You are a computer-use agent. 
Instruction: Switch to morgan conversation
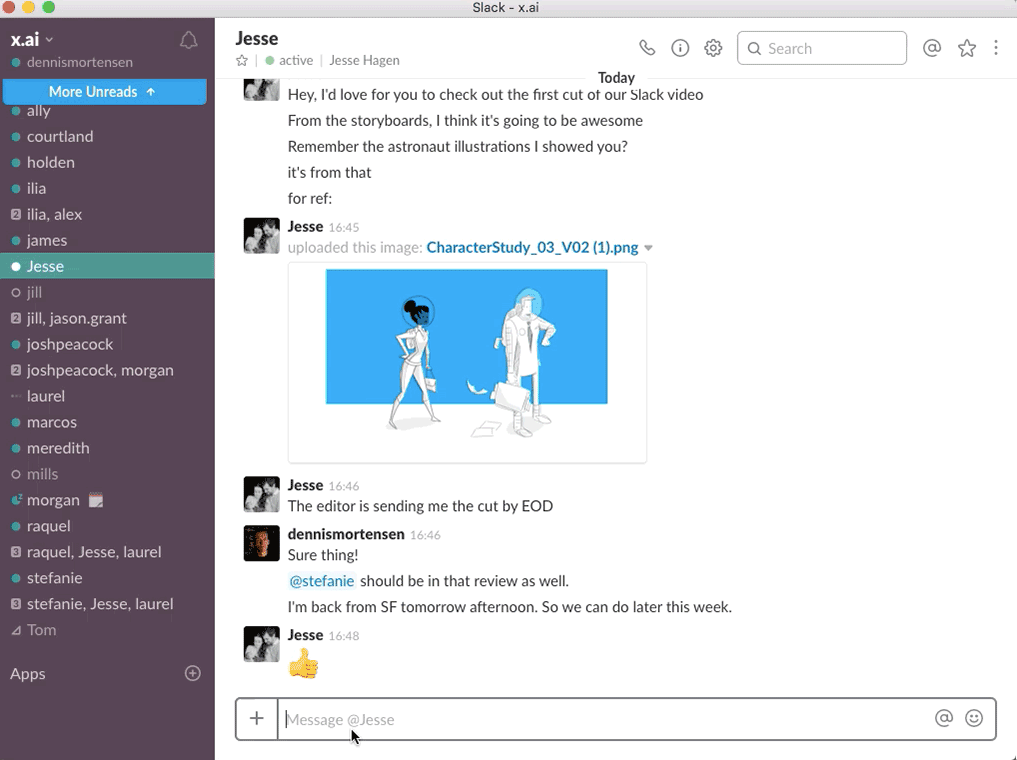[107, 500]
